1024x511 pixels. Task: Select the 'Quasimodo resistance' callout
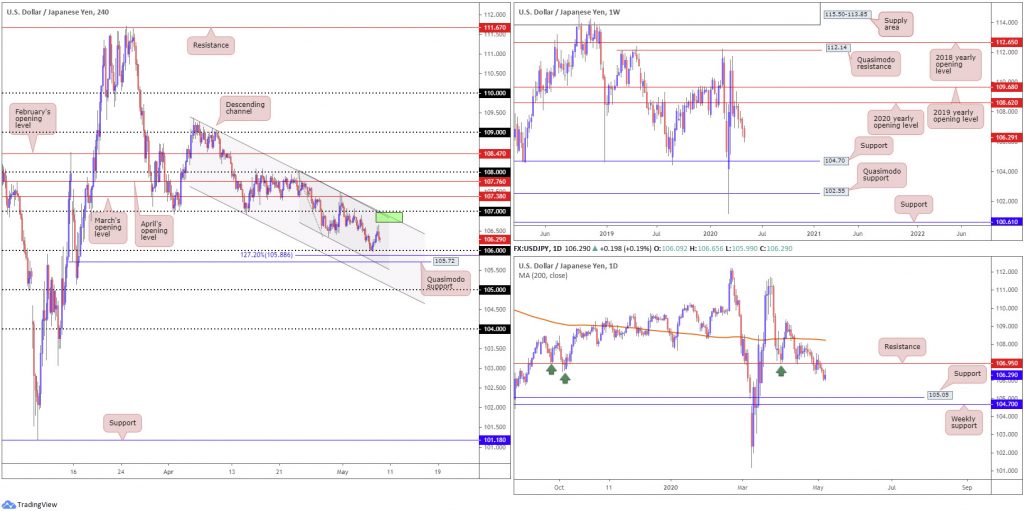(x=876, y=64)
